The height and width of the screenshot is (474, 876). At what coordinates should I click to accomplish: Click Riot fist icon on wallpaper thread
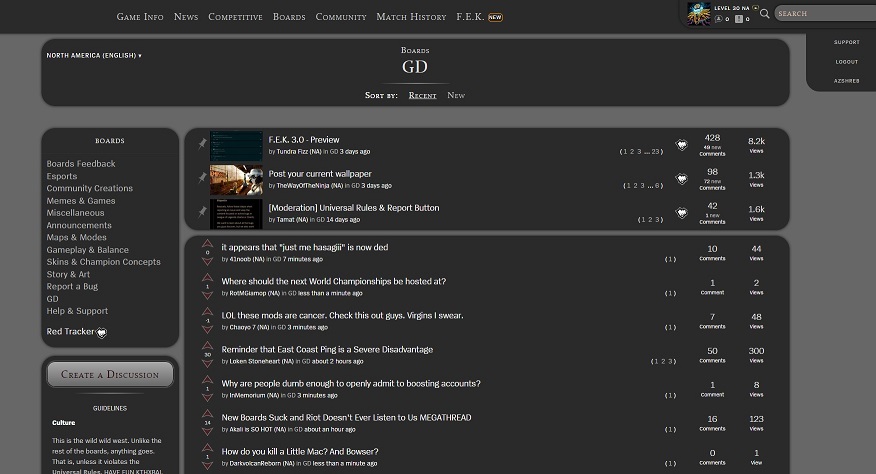pyautogui.click(x=681, y=179)
